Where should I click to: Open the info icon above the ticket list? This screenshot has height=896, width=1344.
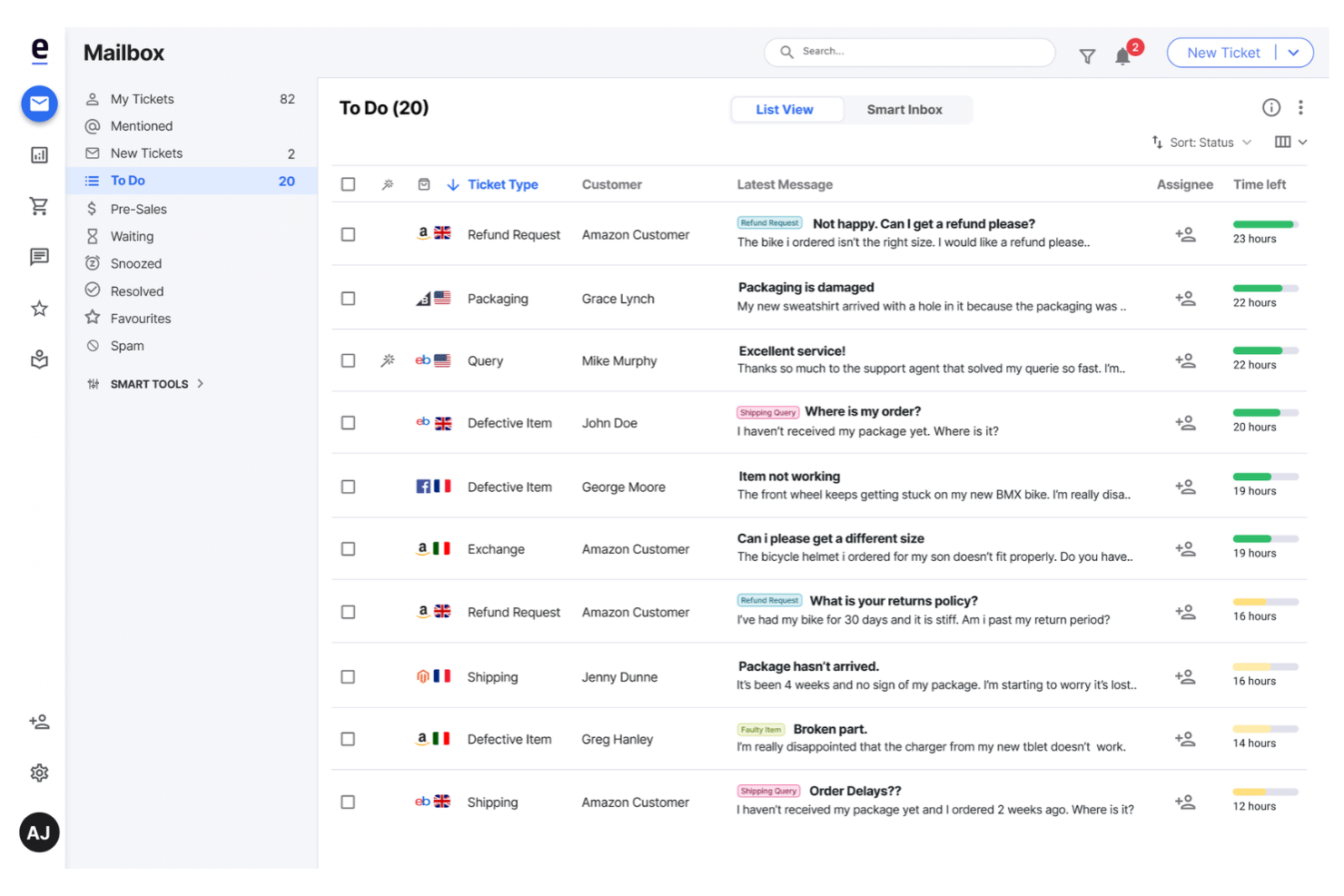1270,106
